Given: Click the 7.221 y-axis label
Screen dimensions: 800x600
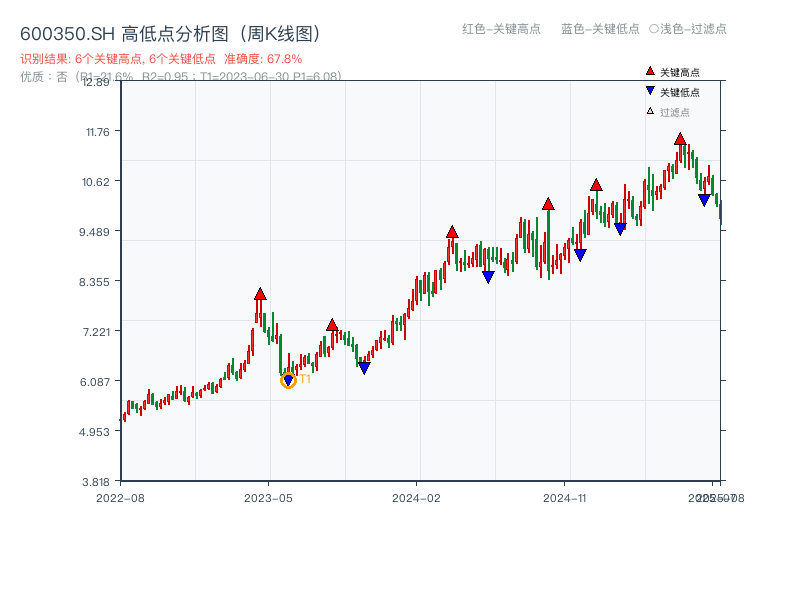Looking at the screenshot, I should point(96,332).
